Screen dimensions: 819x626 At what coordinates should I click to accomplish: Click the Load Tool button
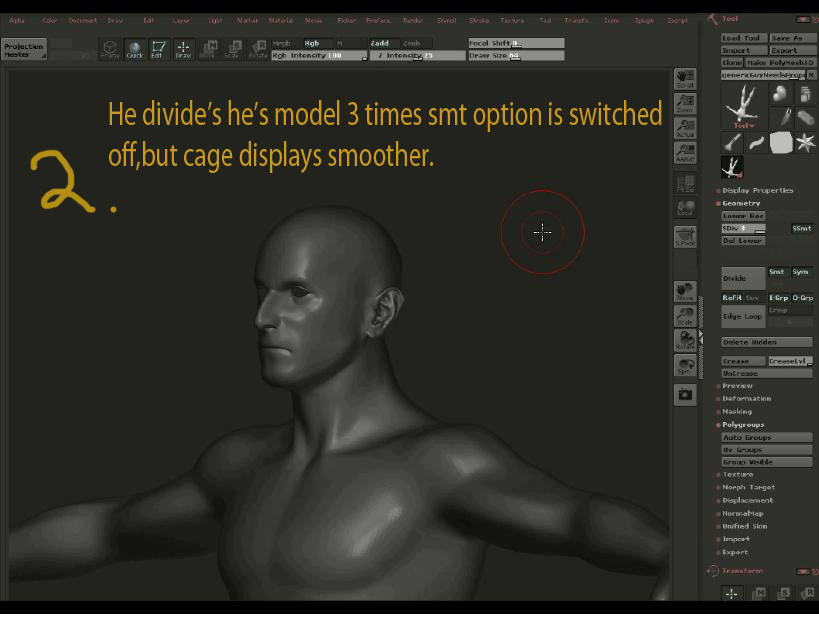click(742, 38)
